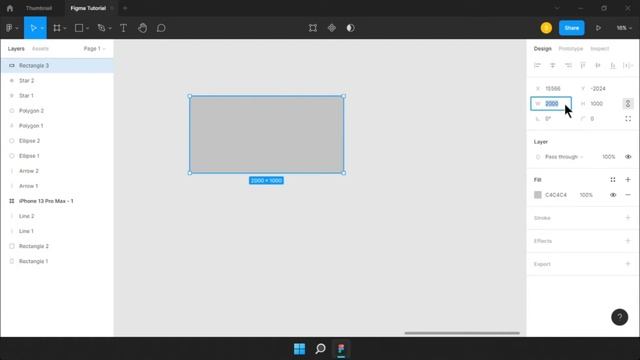The image size is (640, 360).
Task: Click Align left icon
Action: click(x=538, y=65)
